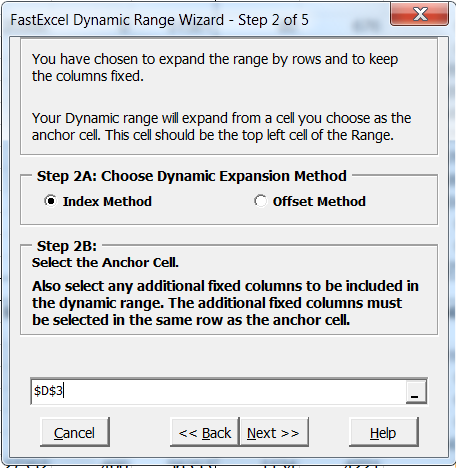The height and width of the screenshot is (468, 456).
Task: Click the "Index Method" label text
Action: click(x=107, y=202)
